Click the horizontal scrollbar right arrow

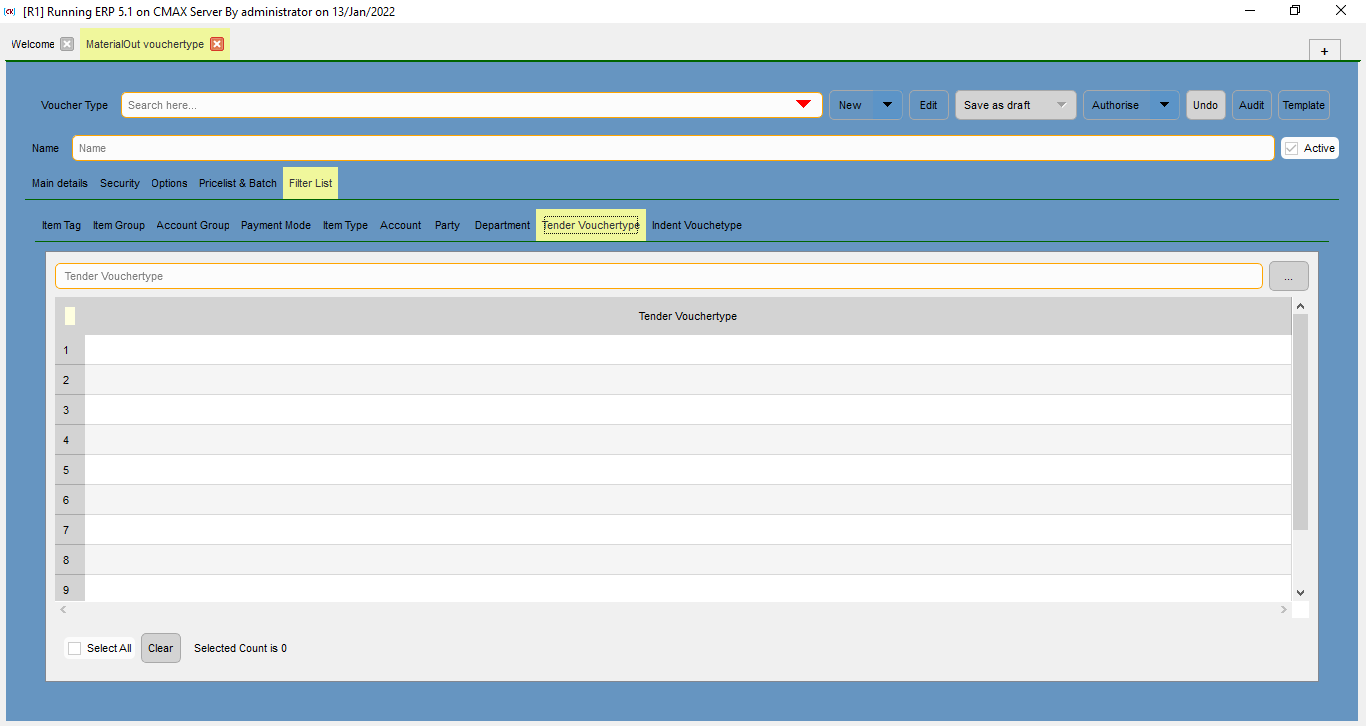point(1284,609)
